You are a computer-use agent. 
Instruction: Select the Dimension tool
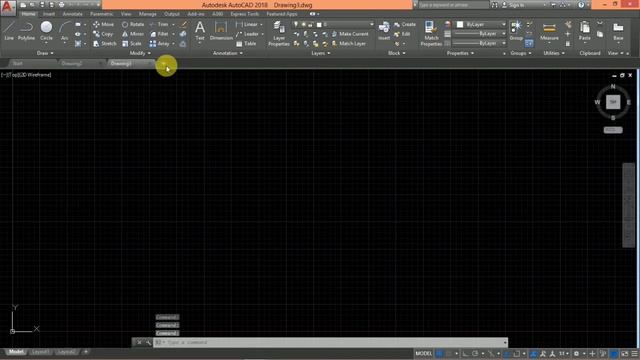click(x=221, y=31)
